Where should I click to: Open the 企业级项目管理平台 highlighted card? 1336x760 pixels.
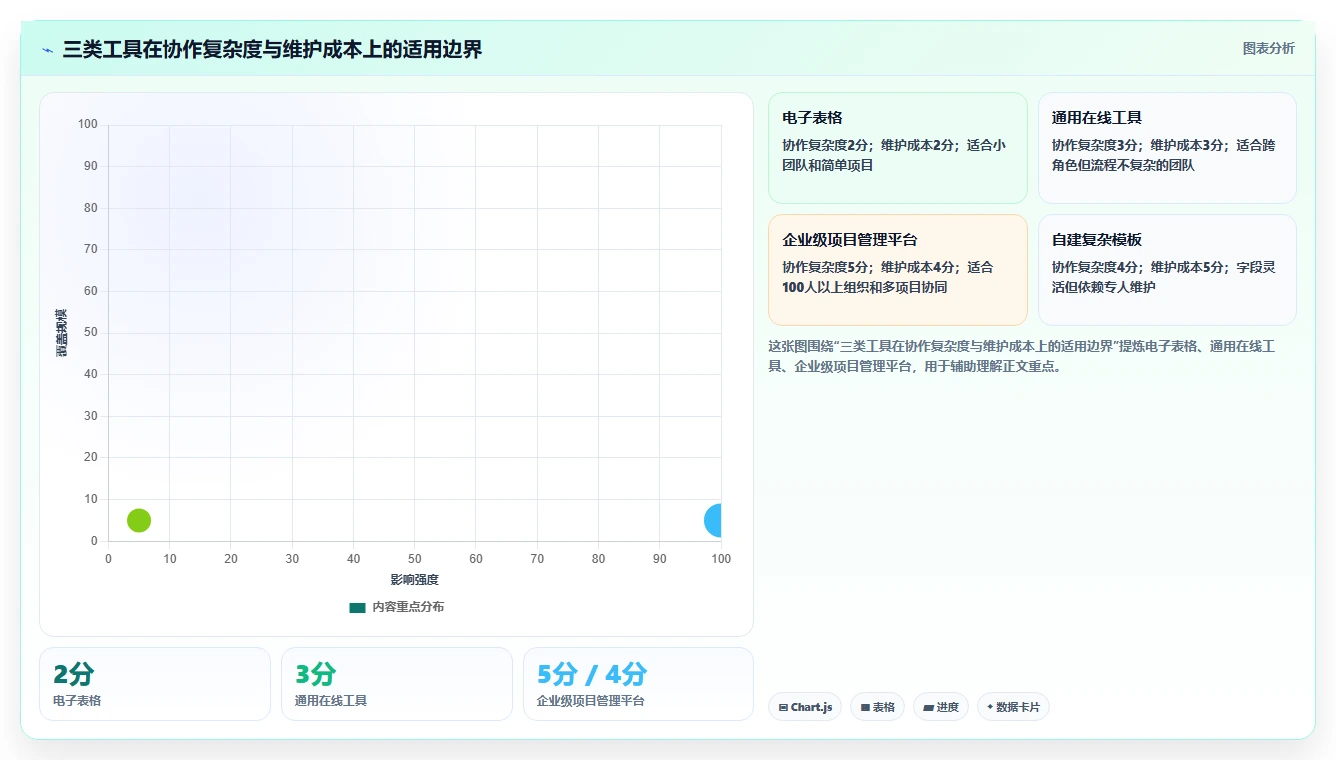coord(897,270)
